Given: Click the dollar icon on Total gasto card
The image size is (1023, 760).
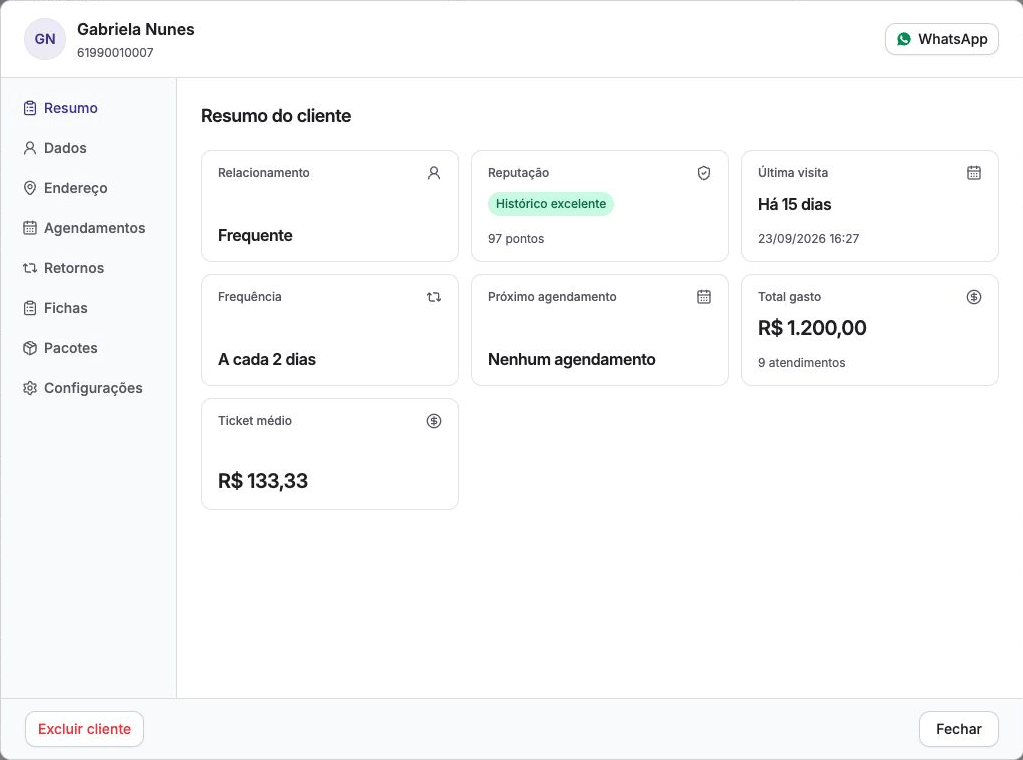Looking at the screenshot, I should (x=974, y=297).
